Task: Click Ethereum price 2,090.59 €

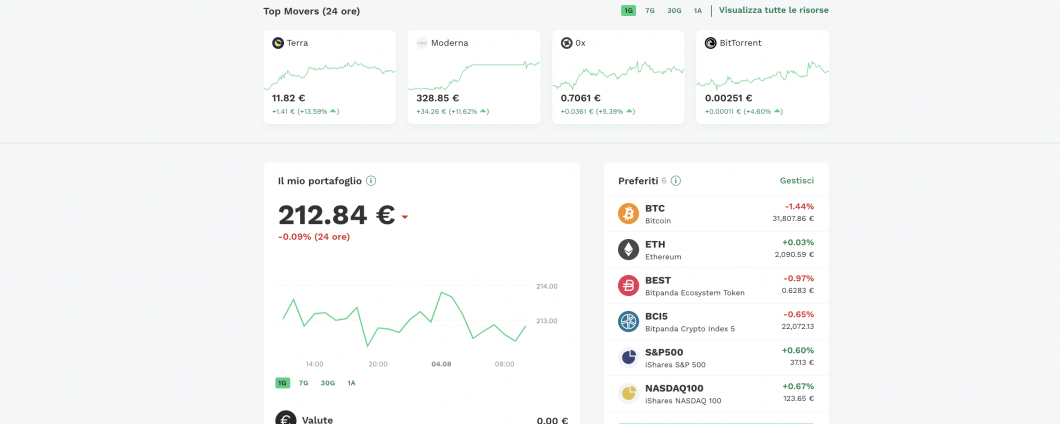Action: pos(794,255)
